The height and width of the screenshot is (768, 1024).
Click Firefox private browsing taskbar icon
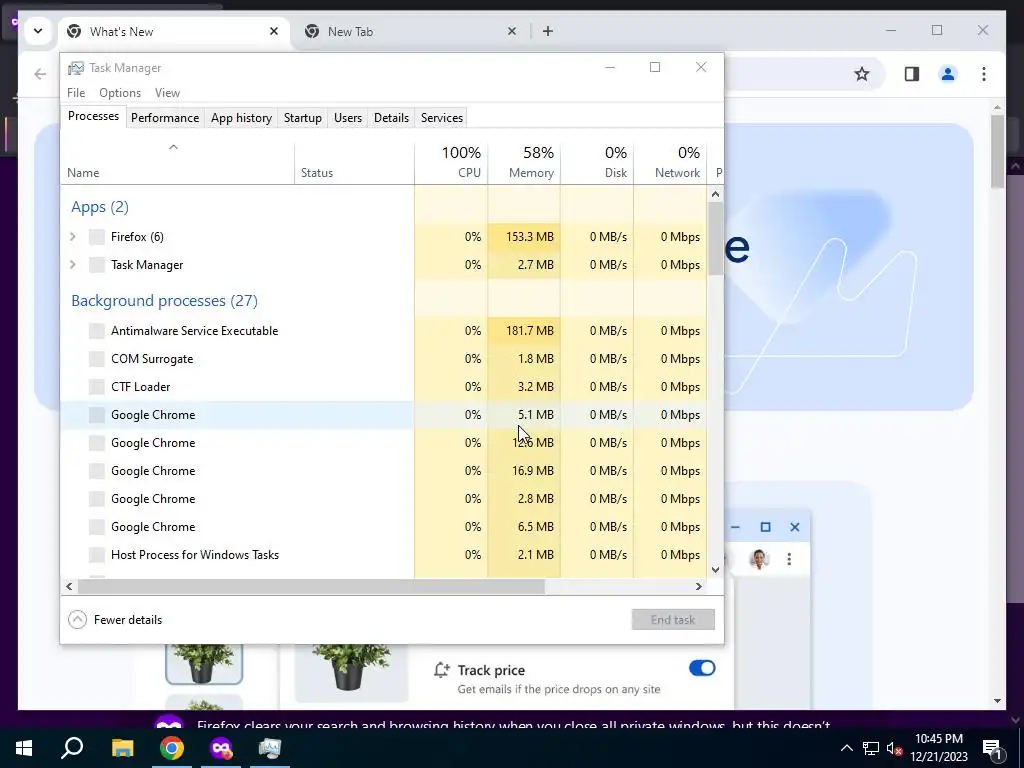coord(221,748)
